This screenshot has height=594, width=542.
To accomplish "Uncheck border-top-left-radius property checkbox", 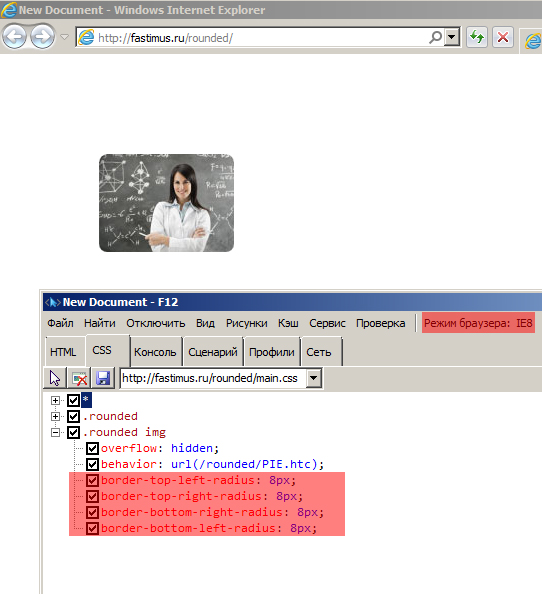I will click(x=92, y=480).
